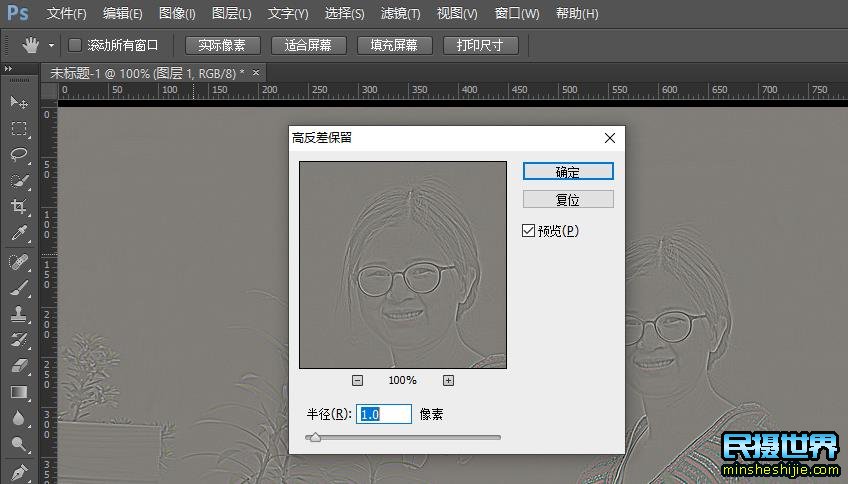Toggle the 预览(P) checkbox
848x484 pixels.
[x=528, y=231]
